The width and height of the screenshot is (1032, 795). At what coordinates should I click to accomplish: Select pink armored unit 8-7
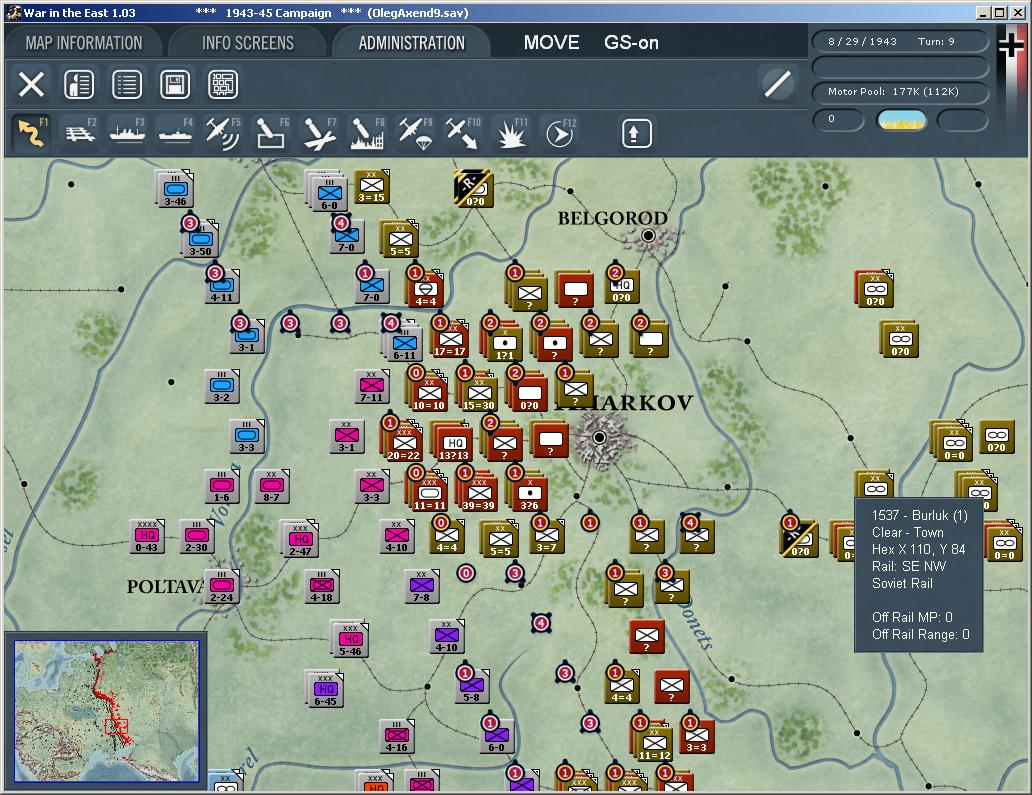click(272, 486)
